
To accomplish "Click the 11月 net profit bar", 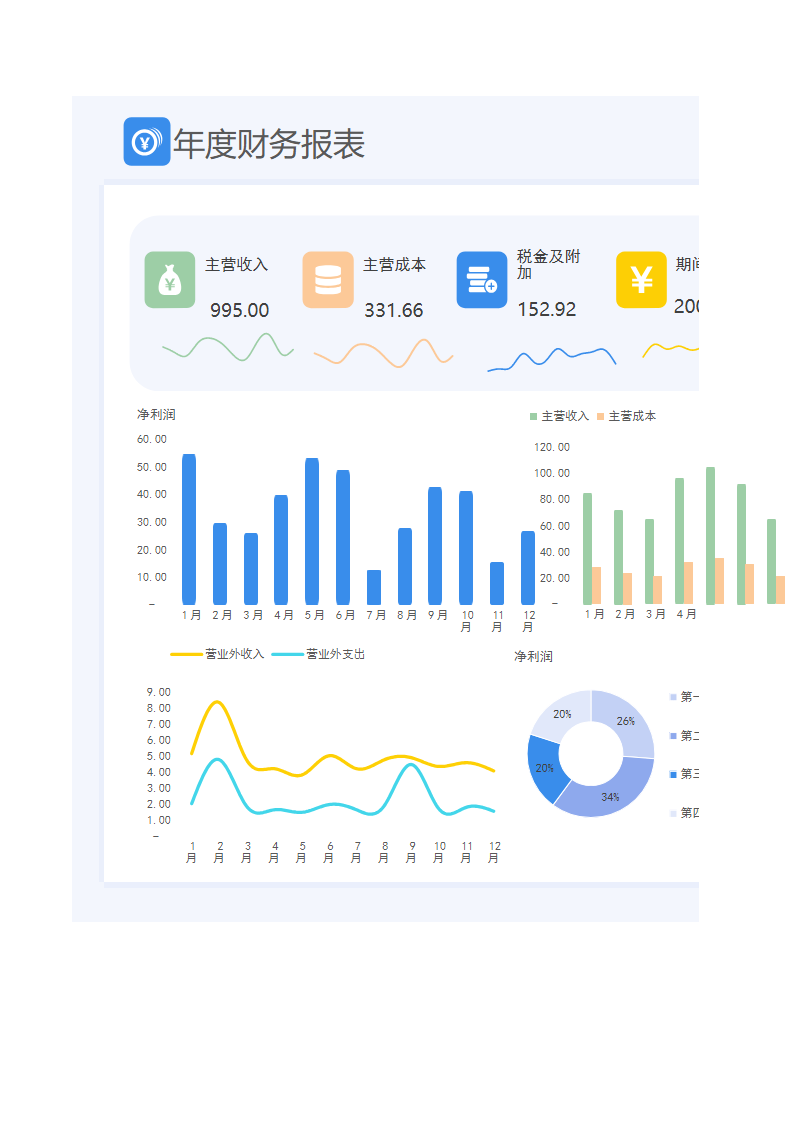I will tap(497, 583).
